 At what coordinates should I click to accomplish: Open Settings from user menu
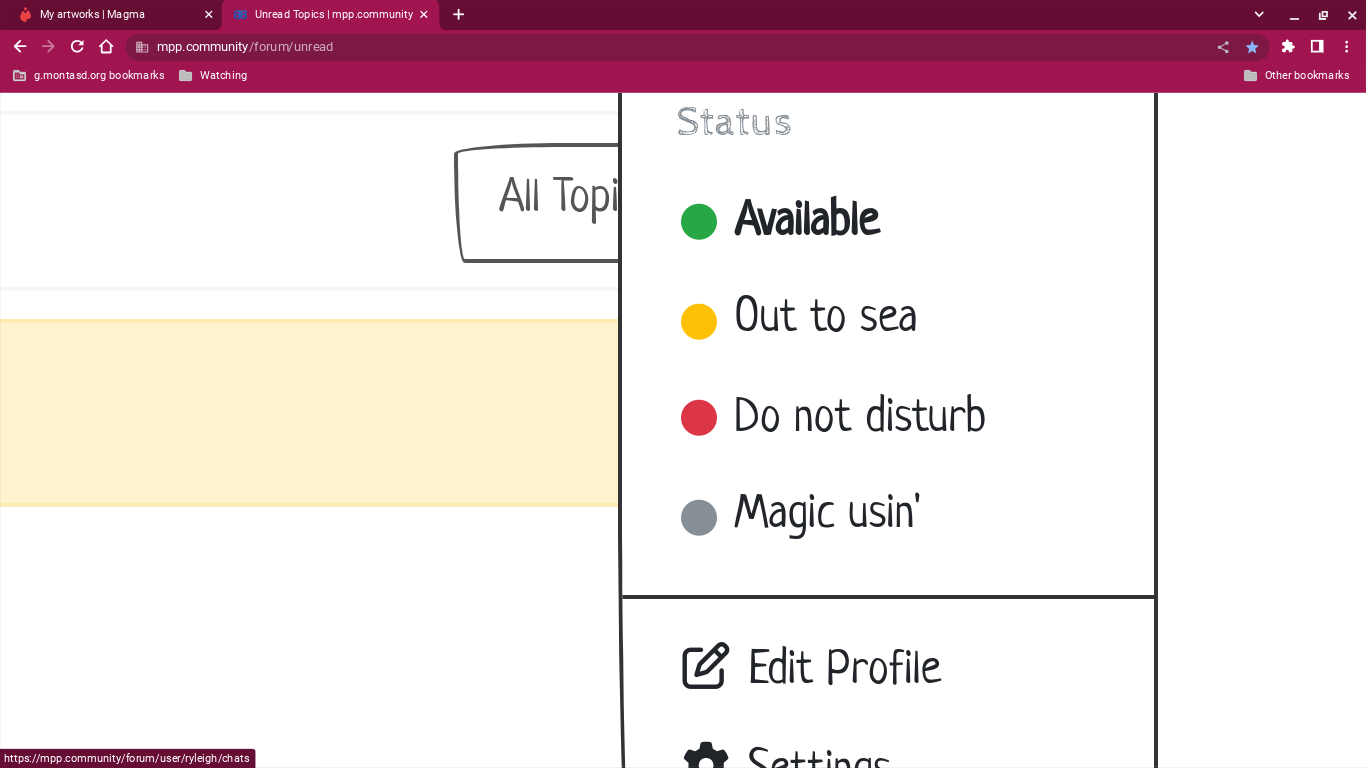[785, 755]
